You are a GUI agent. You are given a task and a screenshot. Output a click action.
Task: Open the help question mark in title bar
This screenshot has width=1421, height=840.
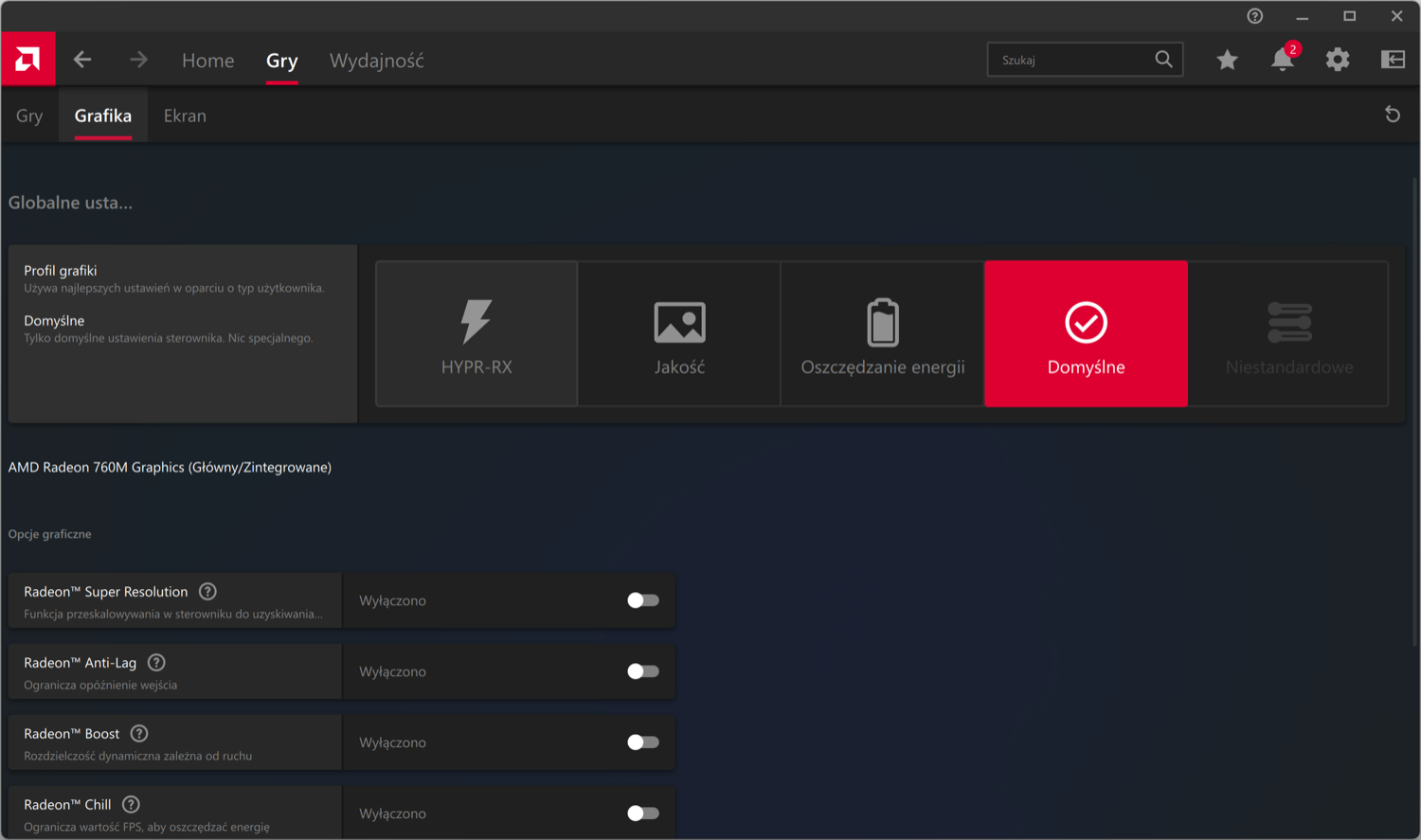click(1255, 16)
